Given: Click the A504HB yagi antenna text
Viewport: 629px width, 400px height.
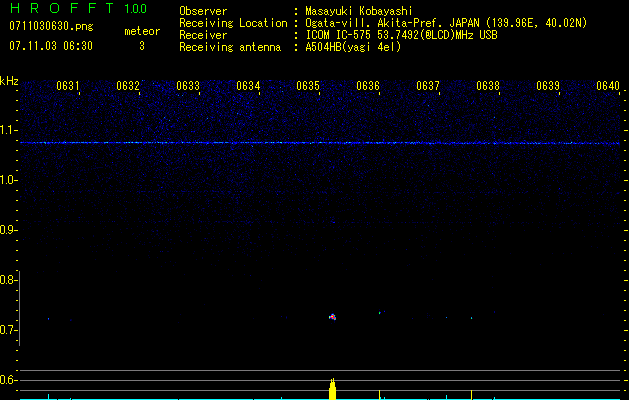Looking at the screenshot, I should 353,47.
